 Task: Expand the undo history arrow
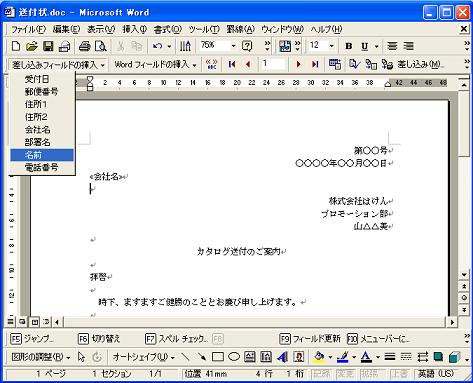click(169, 46)
